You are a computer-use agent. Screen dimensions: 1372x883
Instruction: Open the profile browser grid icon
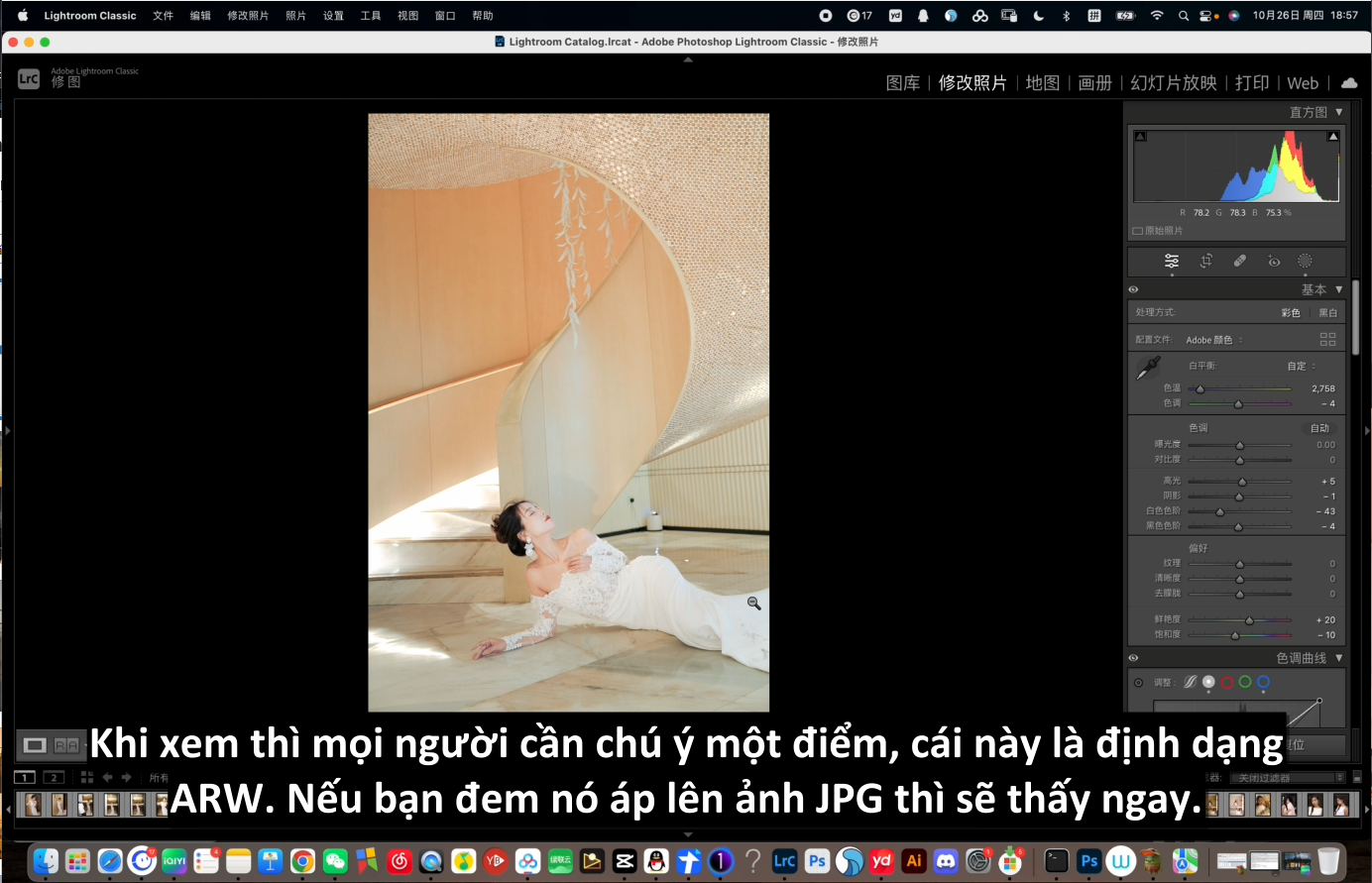coord(1327,339)
